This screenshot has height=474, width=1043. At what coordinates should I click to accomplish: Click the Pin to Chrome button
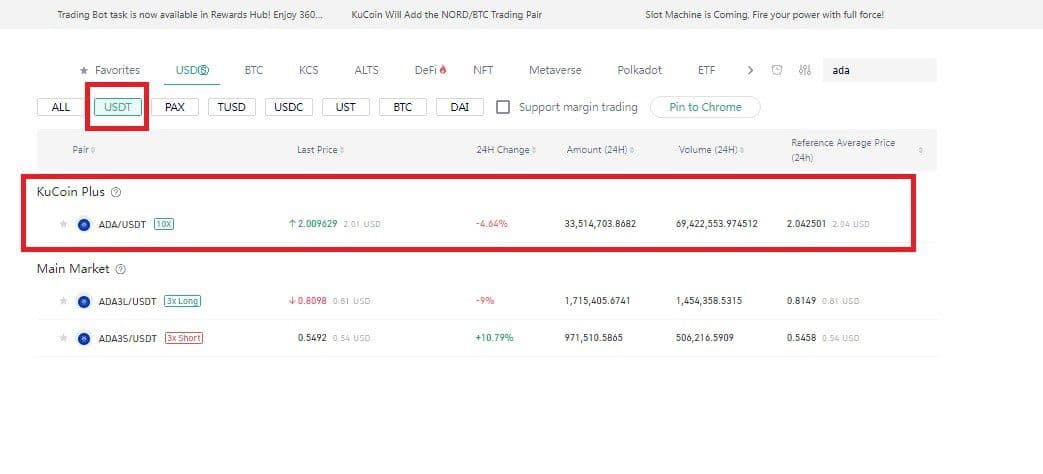[x=705, y=107]
